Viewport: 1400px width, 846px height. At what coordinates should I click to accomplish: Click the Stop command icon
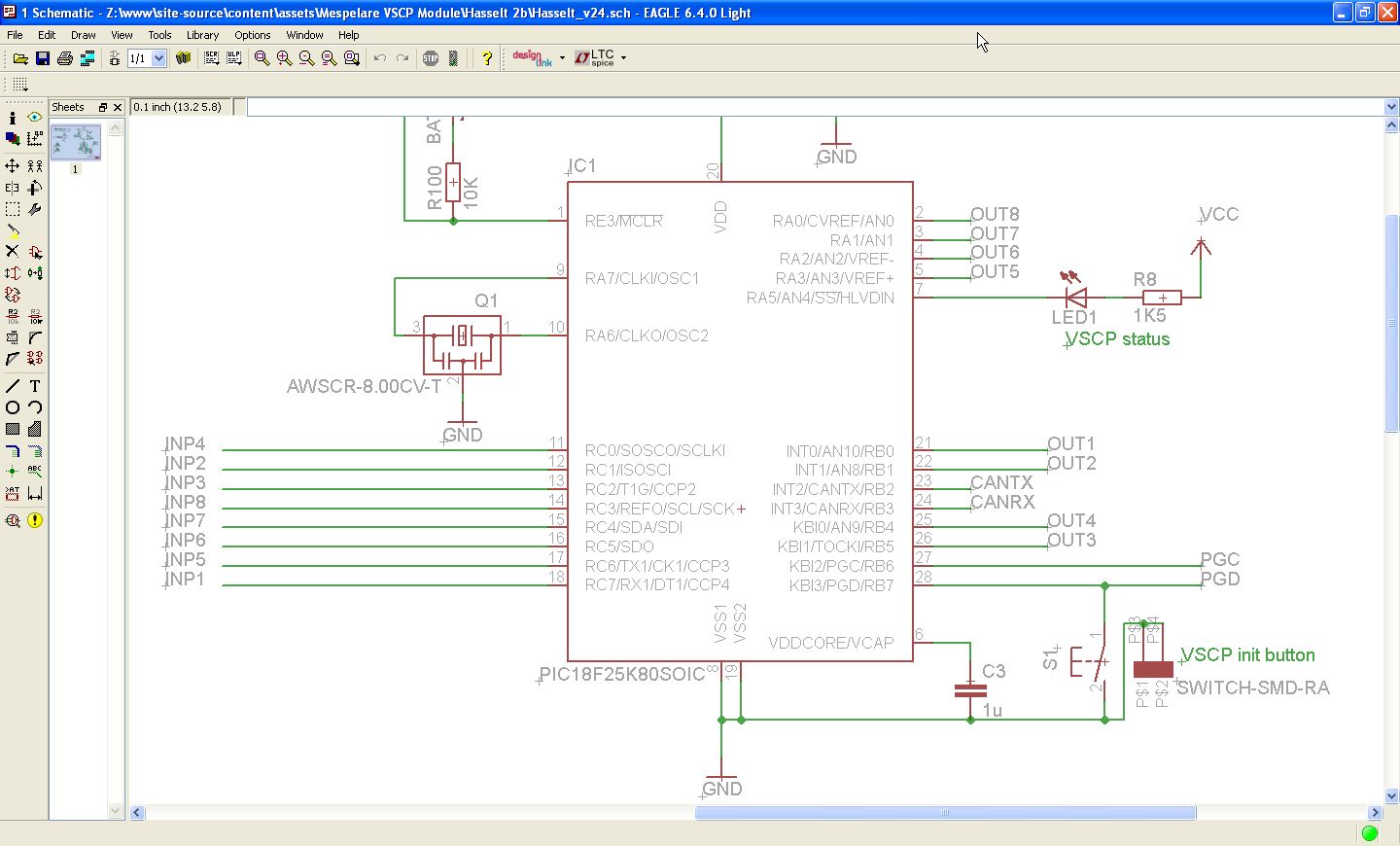coord(431,59)
